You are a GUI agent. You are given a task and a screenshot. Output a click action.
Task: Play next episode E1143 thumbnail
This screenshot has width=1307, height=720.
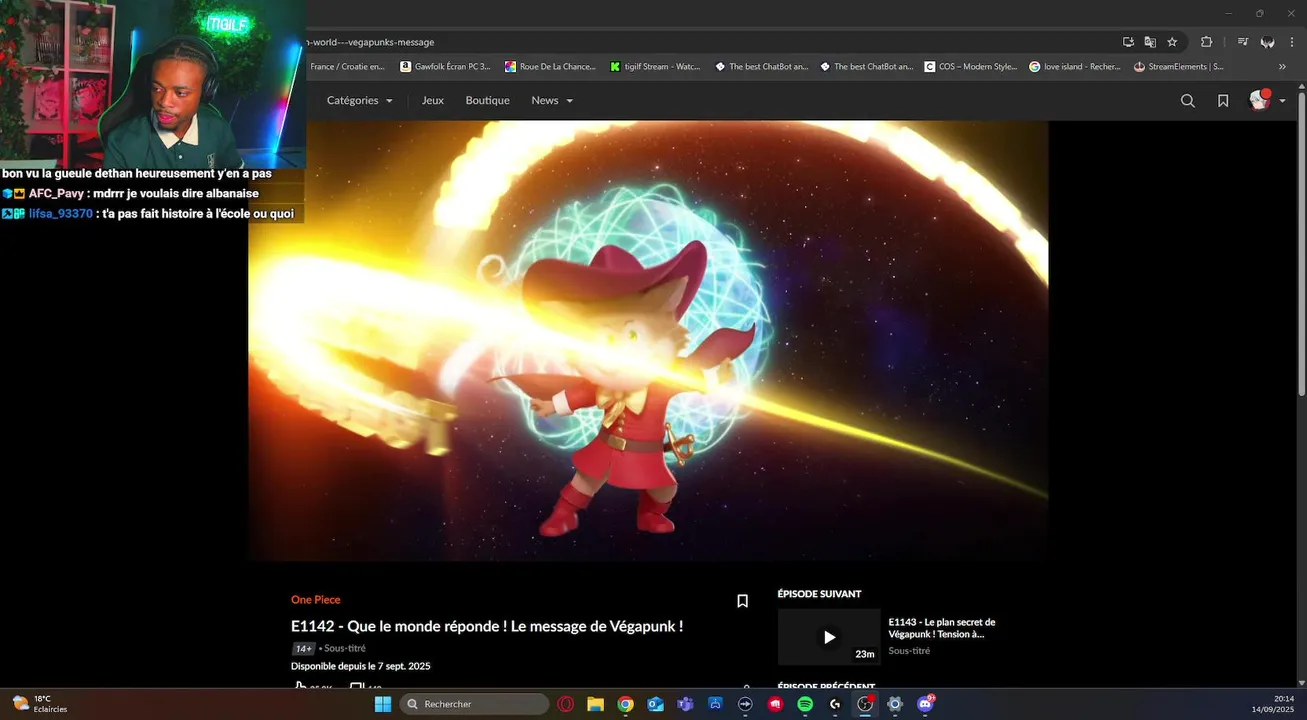[x=829, y=637]
